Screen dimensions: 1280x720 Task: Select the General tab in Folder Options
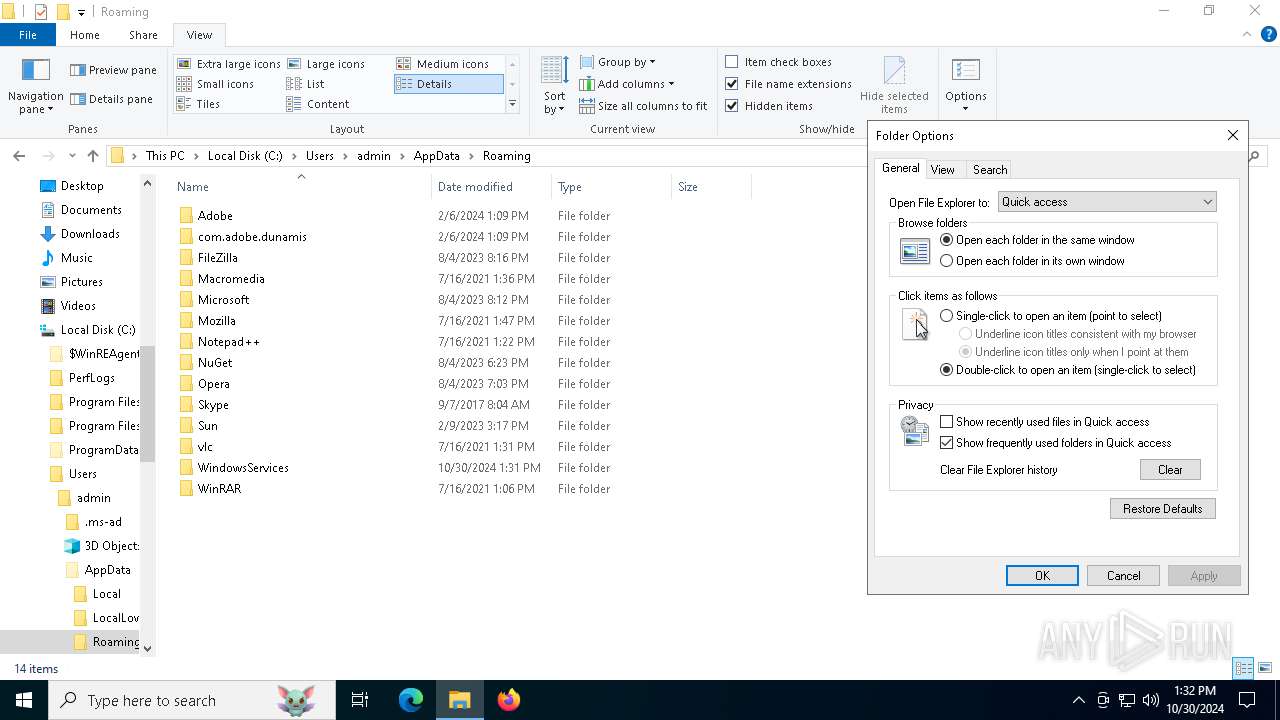pos(900,168)
